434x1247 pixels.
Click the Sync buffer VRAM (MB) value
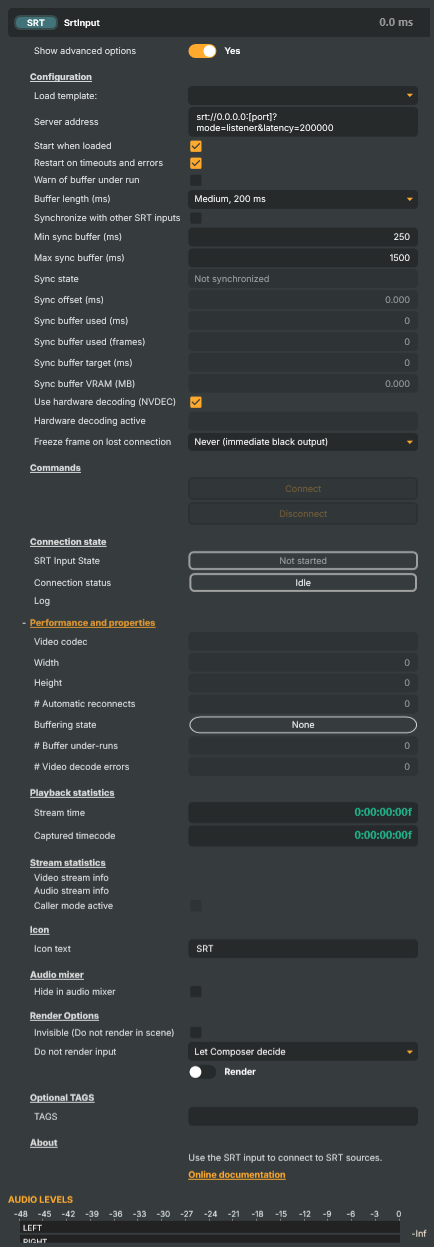303,383
